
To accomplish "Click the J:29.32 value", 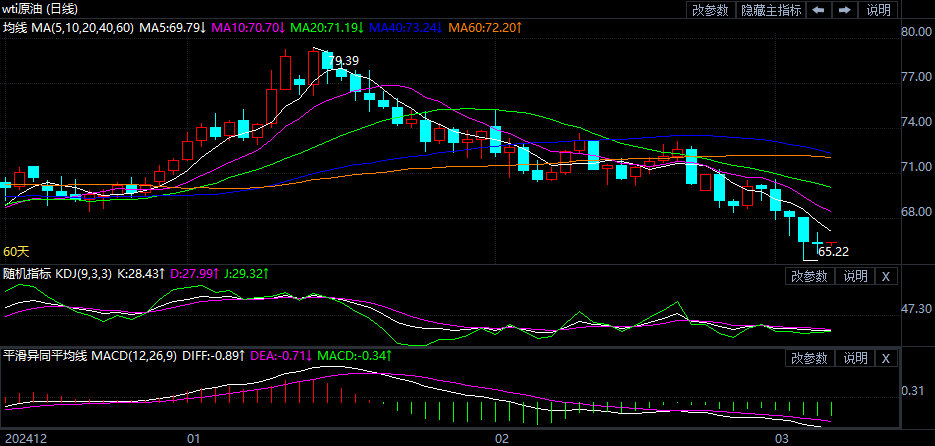I will [x=246, y=274].
